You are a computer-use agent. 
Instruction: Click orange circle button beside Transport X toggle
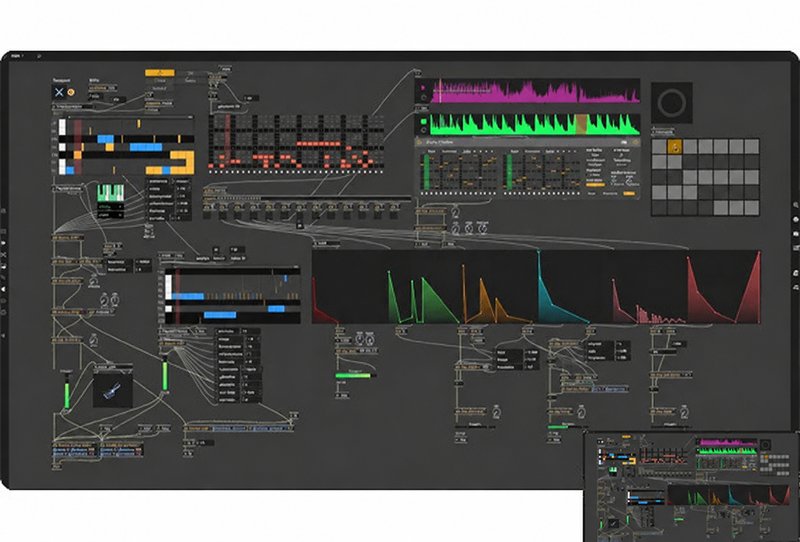(71, 92)
